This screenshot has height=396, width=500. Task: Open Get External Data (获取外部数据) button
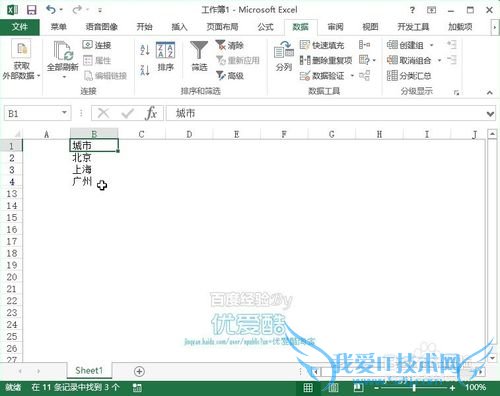pyautogui.click(x=21, y=60)
